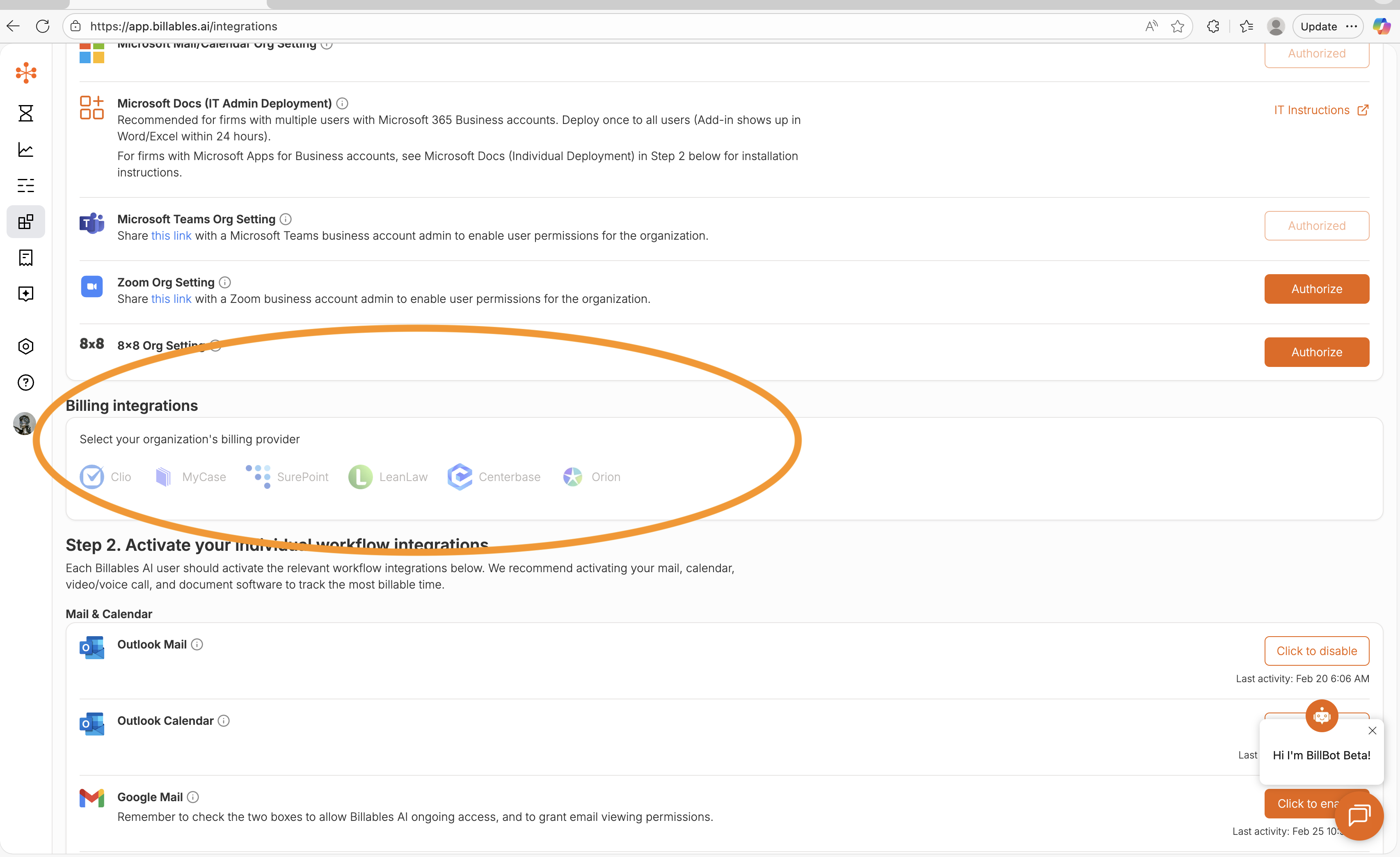This screenshot has height=857, width=1400.
Task: Open the chat bubble widget
Action: [x=1359, y=815]
